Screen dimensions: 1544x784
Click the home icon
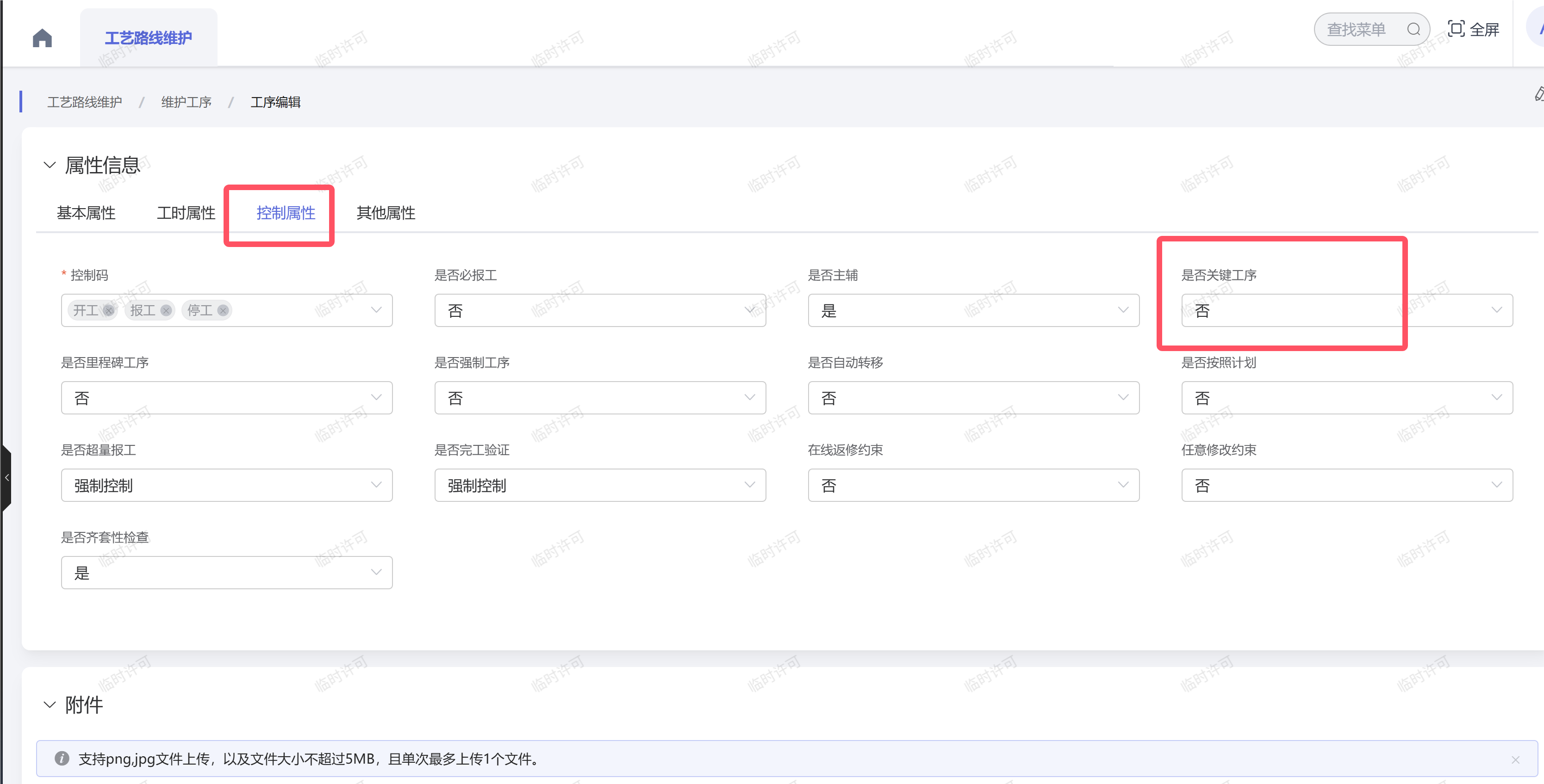(42, 38)
